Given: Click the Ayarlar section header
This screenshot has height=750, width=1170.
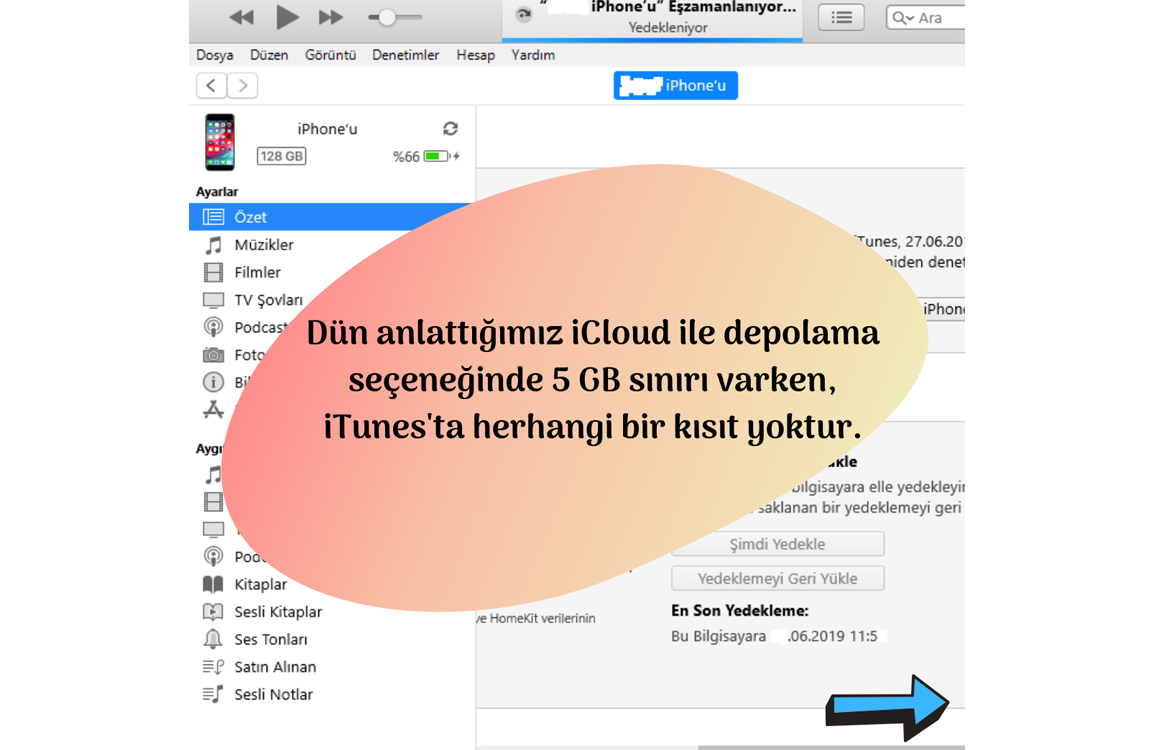Looking at the screenshot, I should coord(217,192).
